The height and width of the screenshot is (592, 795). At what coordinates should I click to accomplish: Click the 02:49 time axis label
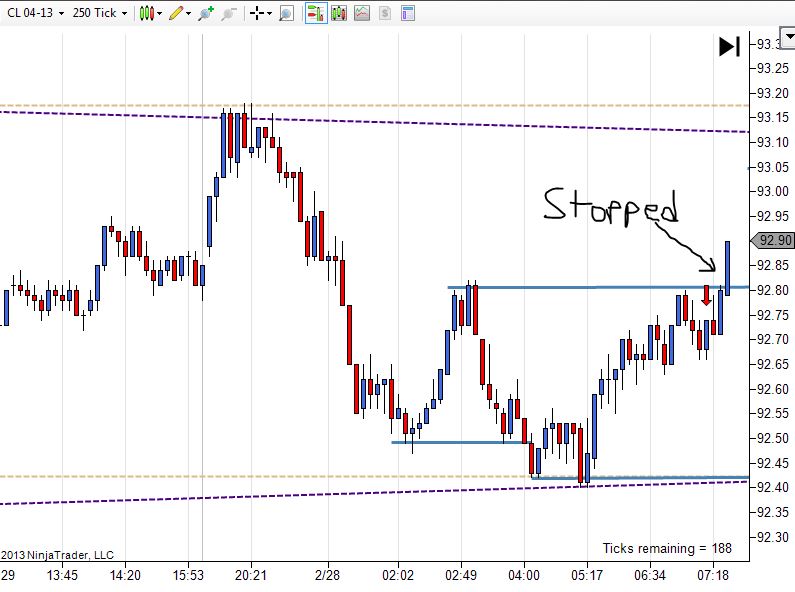click(x=461, y=576)
